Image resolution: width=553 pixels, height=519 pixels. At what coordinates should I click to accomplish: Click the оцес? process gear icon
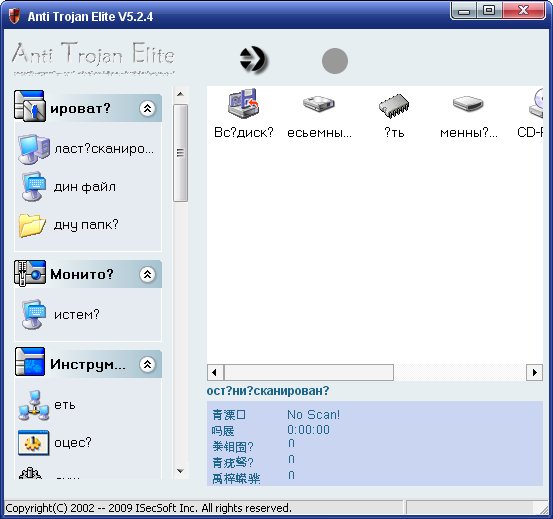pyautogui.click(x=34, y=442)
